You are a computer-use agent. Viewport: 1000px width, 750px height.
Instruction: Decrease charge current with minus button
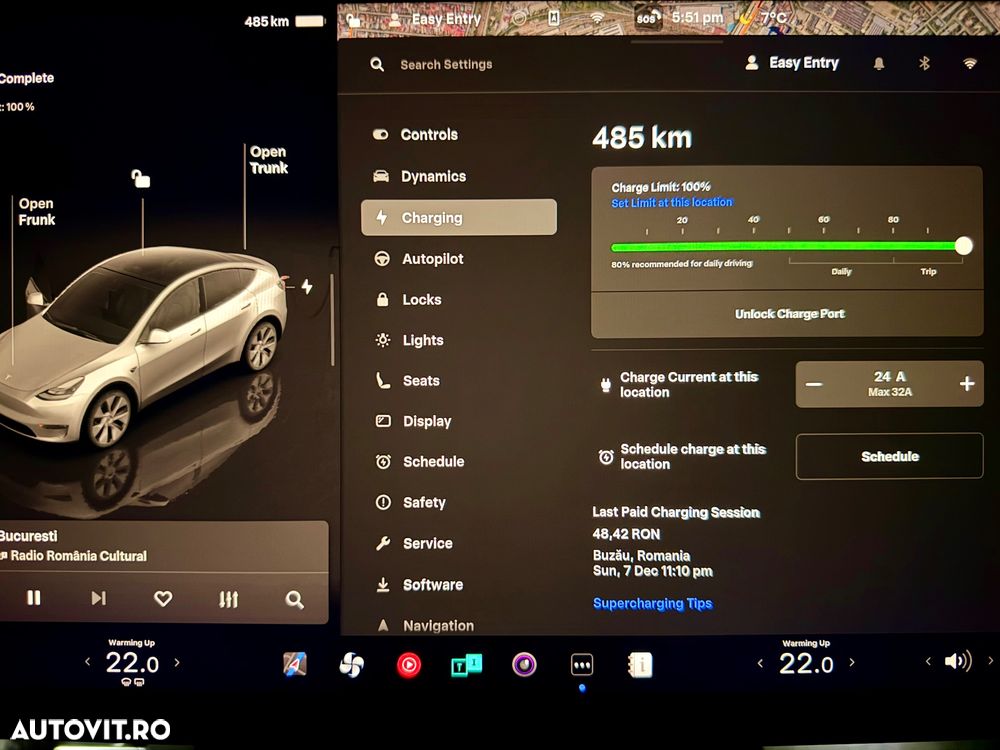814,384
